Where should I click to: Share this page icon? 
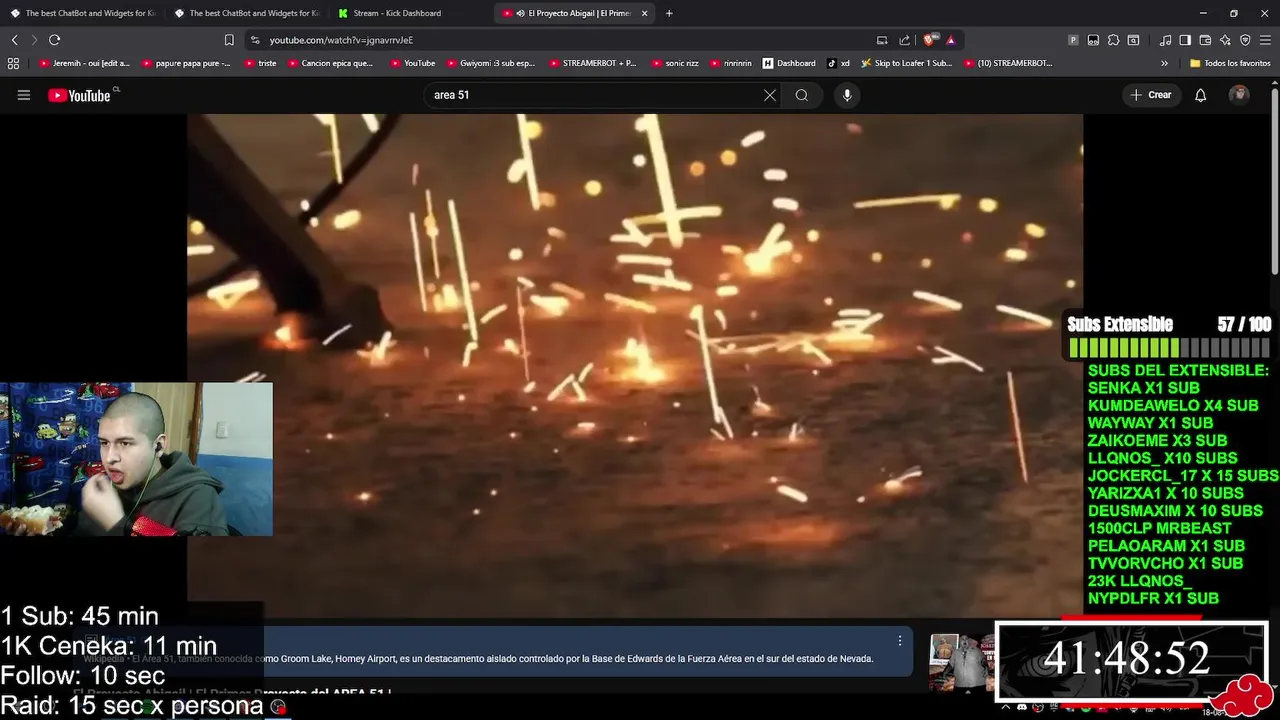pos(905,40)
